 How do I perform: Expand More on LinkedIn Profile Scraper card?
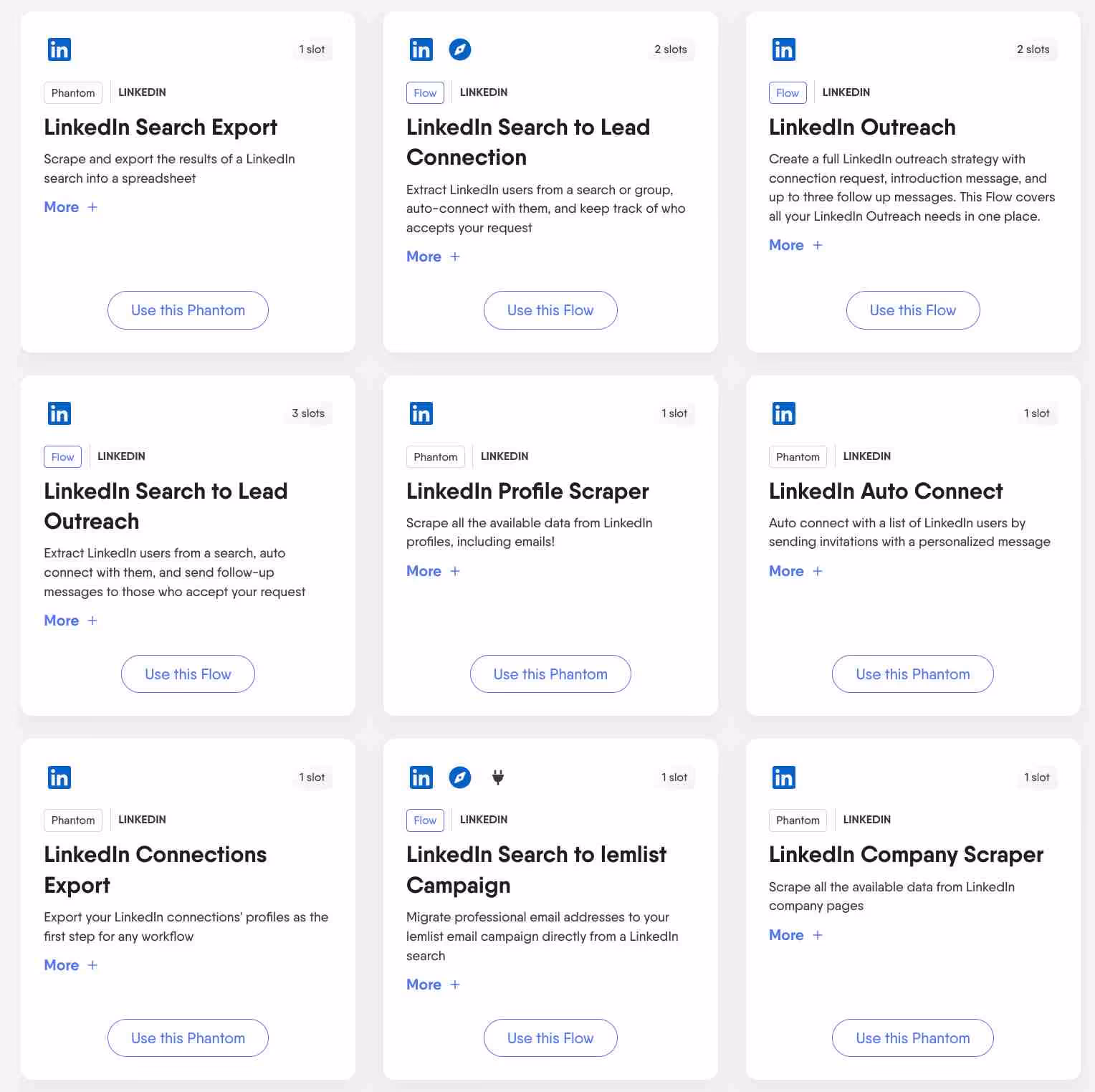pos(433,571)
